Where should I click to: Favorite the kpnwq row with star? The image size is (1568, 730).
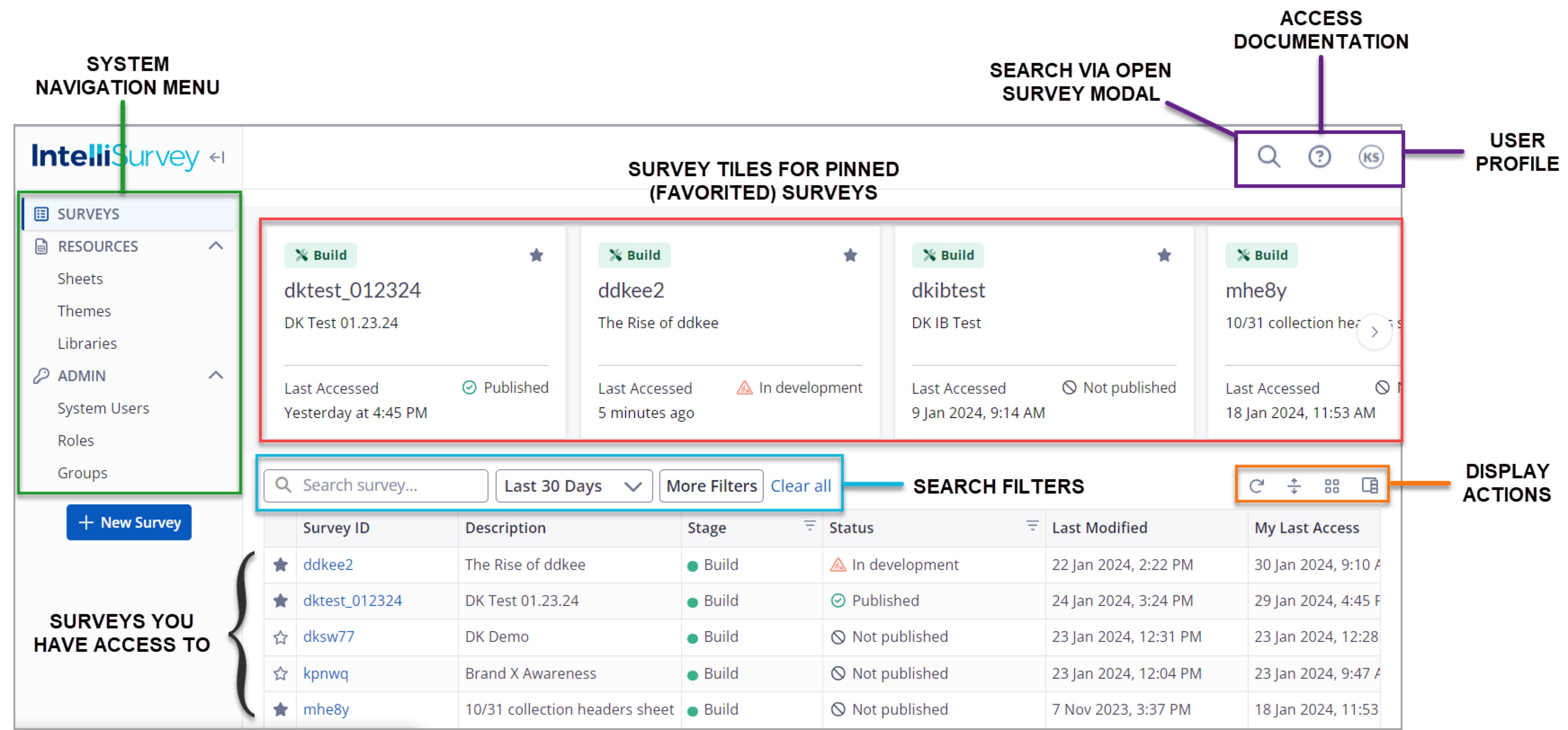point(281,673)
